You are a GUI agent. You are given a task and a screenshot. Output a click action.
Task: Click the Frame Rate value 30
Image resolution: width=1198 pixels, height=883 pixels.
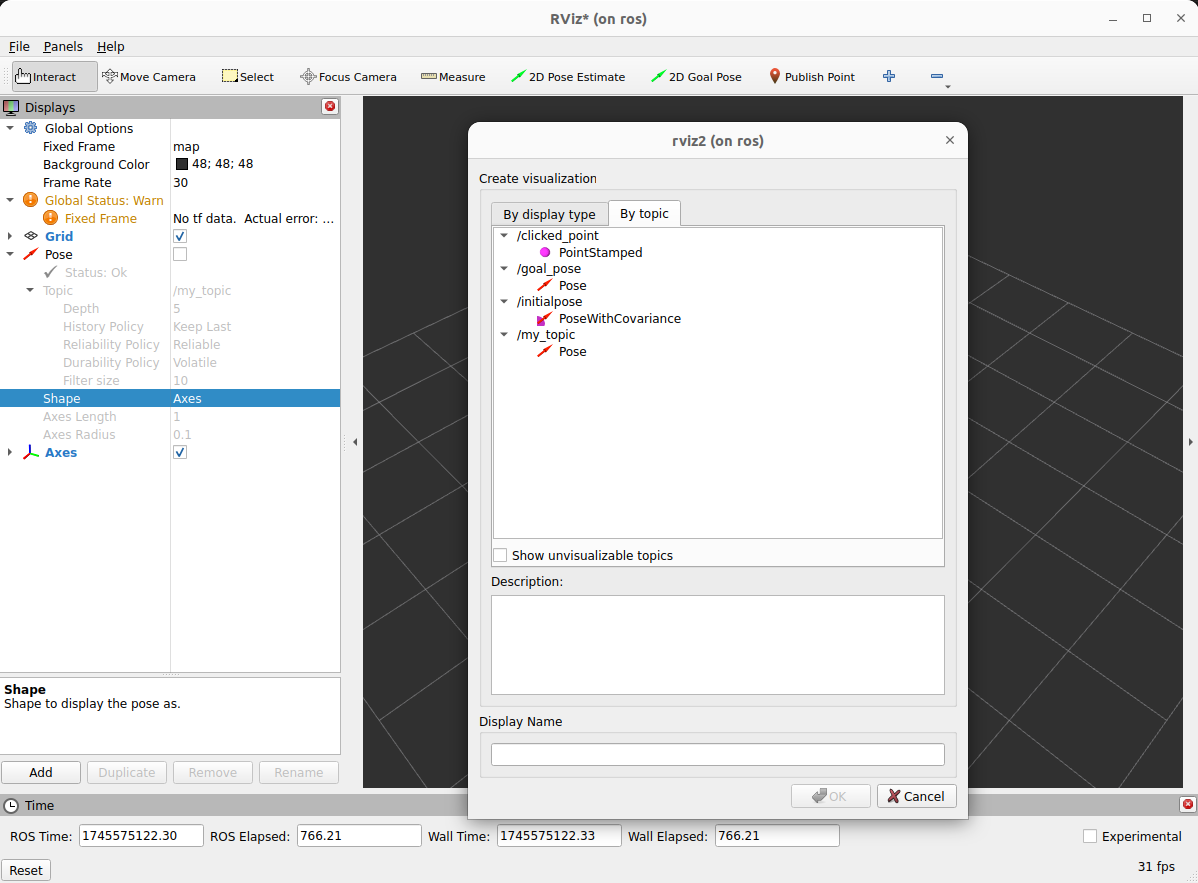[x=180, y=182]
